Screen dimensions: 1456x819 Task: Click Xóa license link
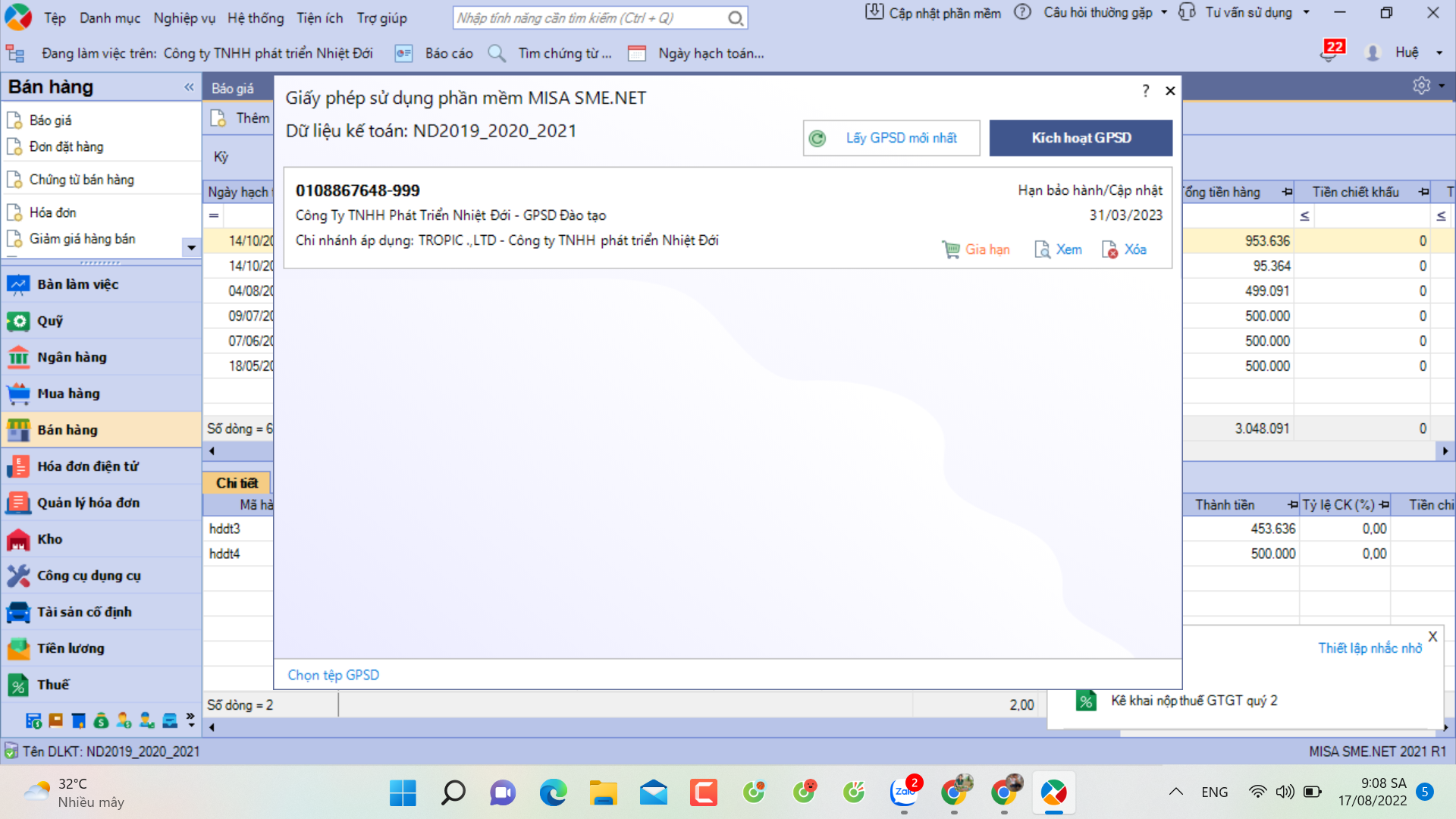pyautogui.click(x=1124, y=249)
